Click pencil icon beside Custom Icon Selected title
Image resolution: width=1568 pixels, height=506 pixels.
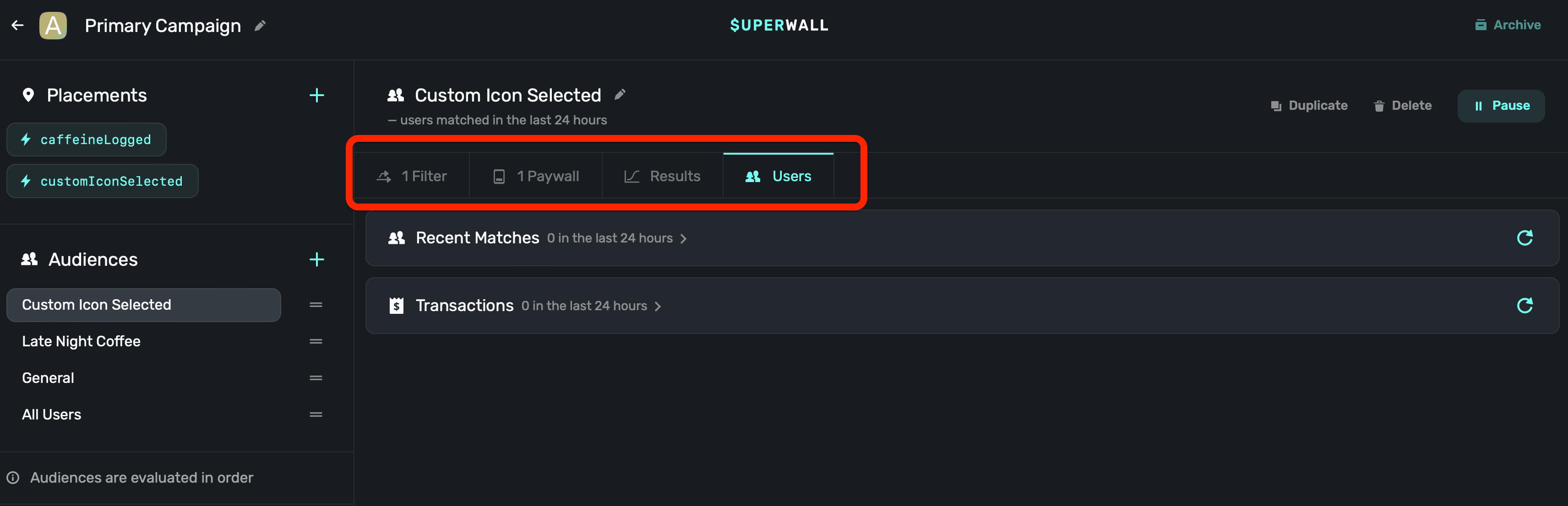tap(620, 94)
